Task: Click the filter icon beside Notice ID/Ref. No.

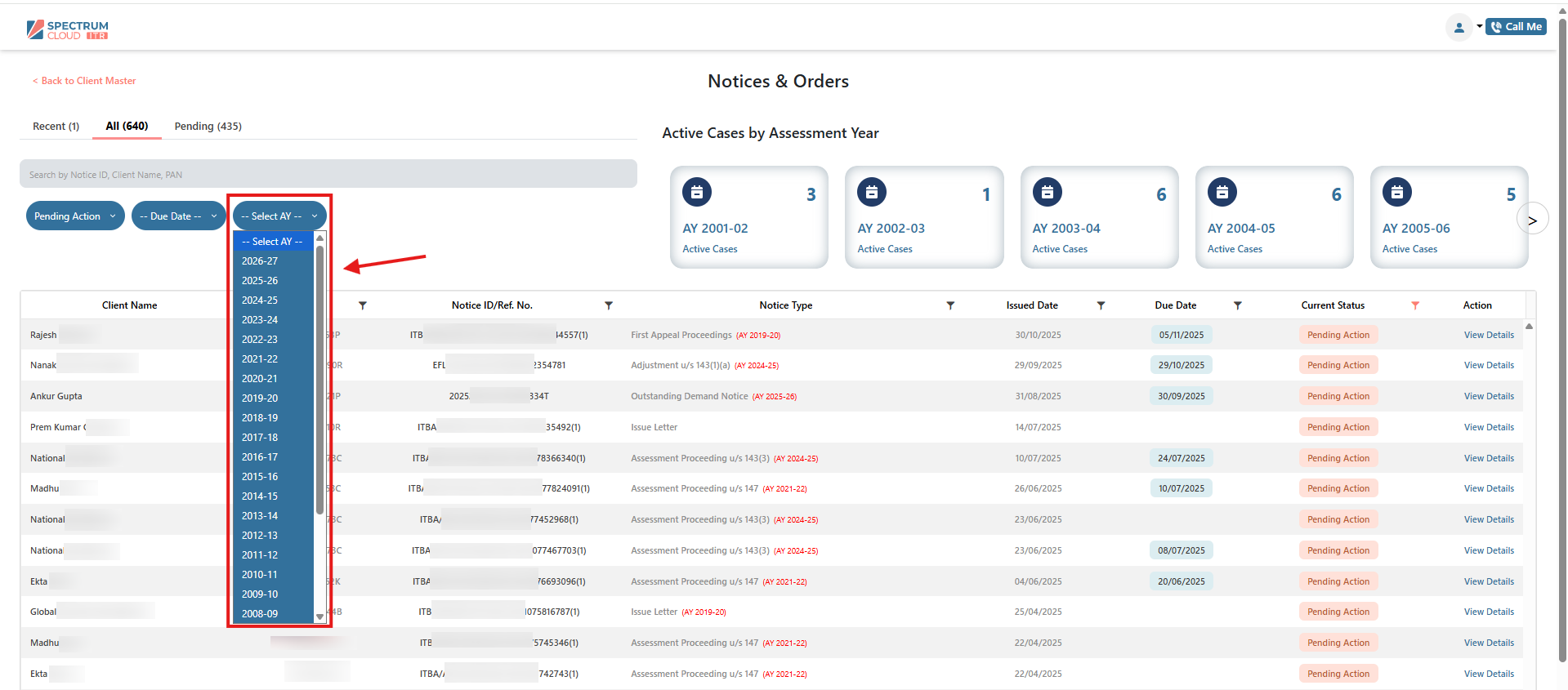Action: coord(608,305)
